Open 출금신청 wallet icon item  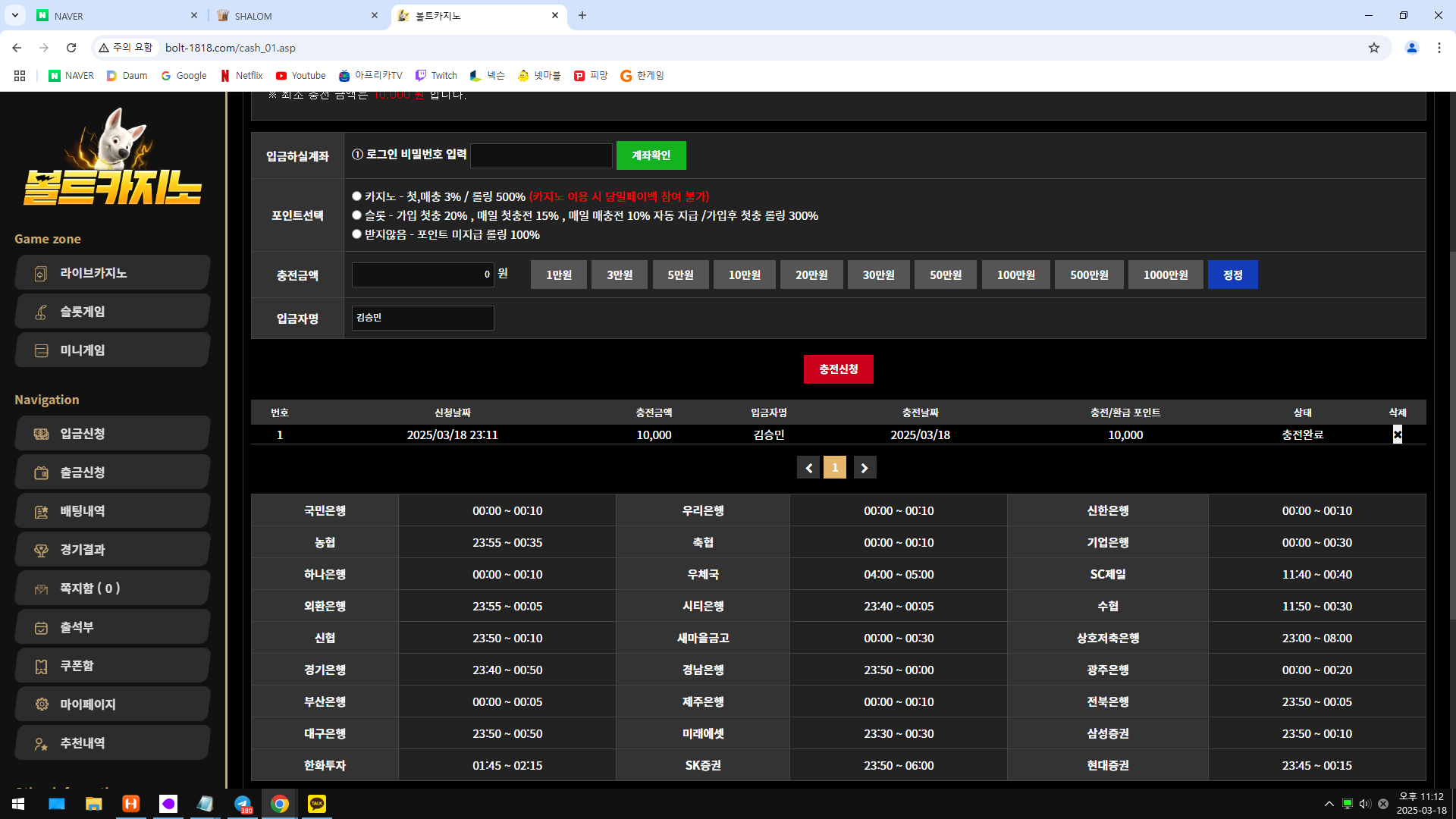pos(41,473)
